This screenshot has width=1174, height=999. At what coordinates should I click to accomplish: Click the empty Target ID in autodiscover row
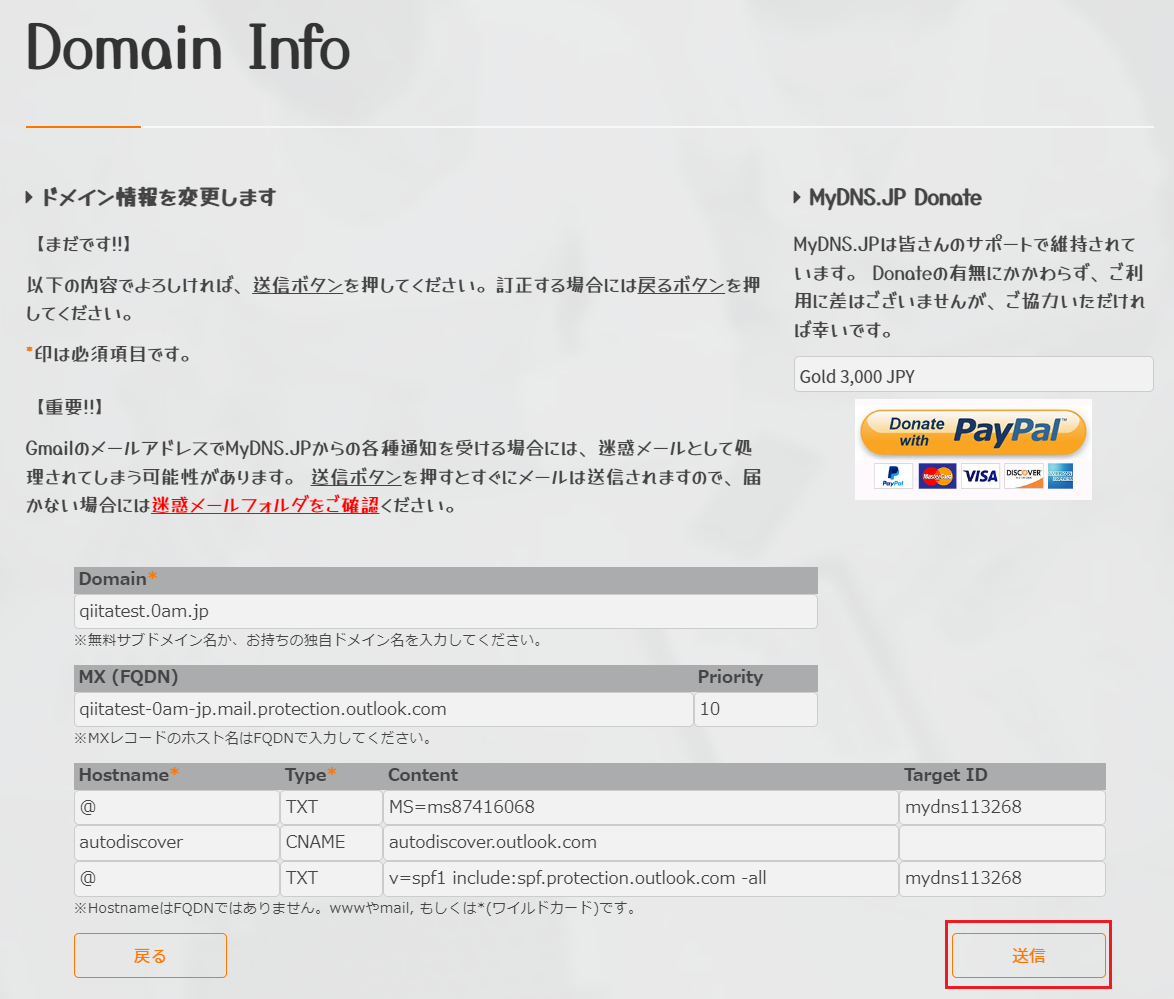coord(1002,842)
